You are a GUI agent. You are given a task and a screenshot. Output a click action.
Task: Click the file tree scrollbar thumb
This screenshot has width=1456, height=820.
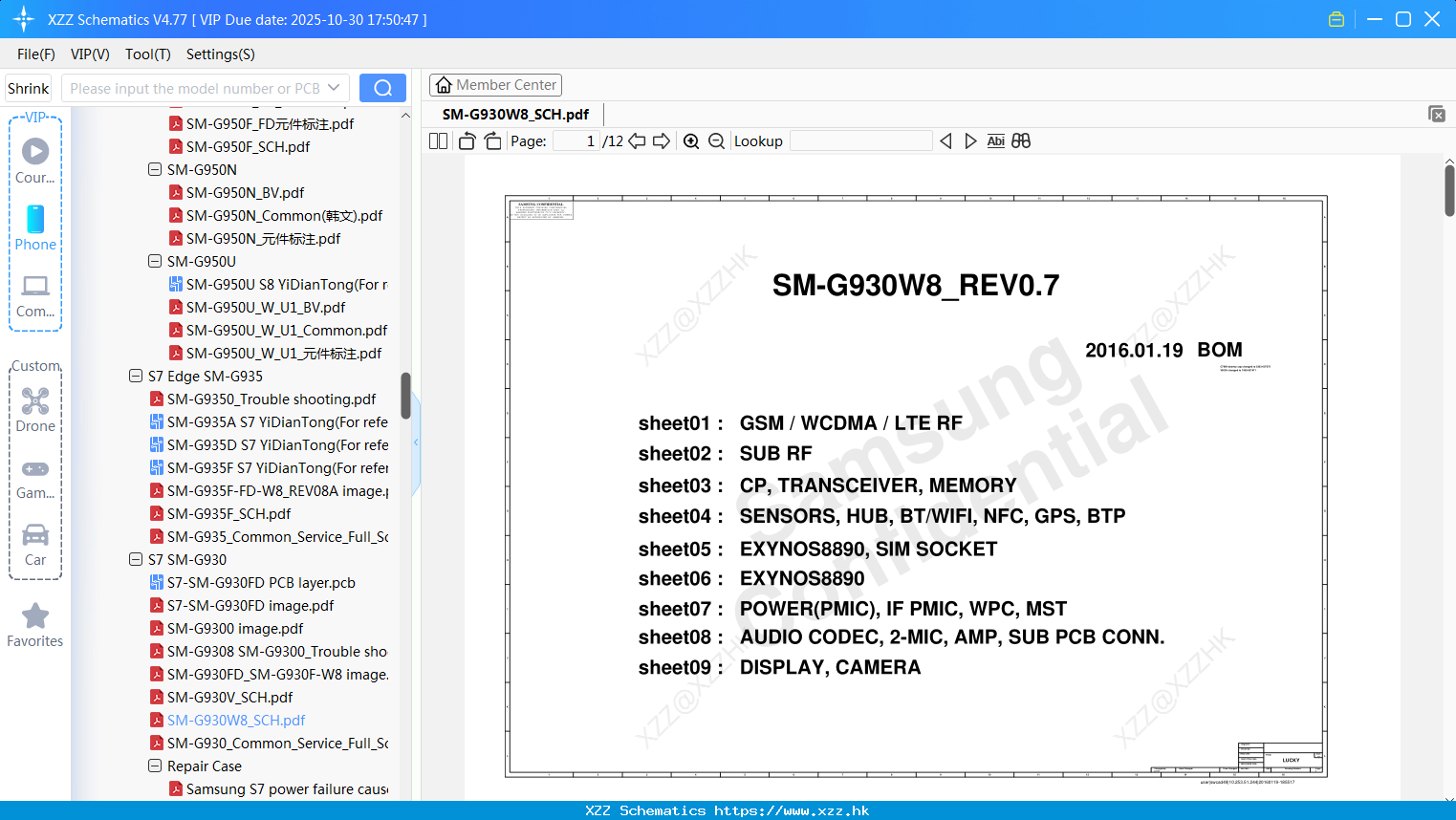pyautogui.click(x=405, y=396)
